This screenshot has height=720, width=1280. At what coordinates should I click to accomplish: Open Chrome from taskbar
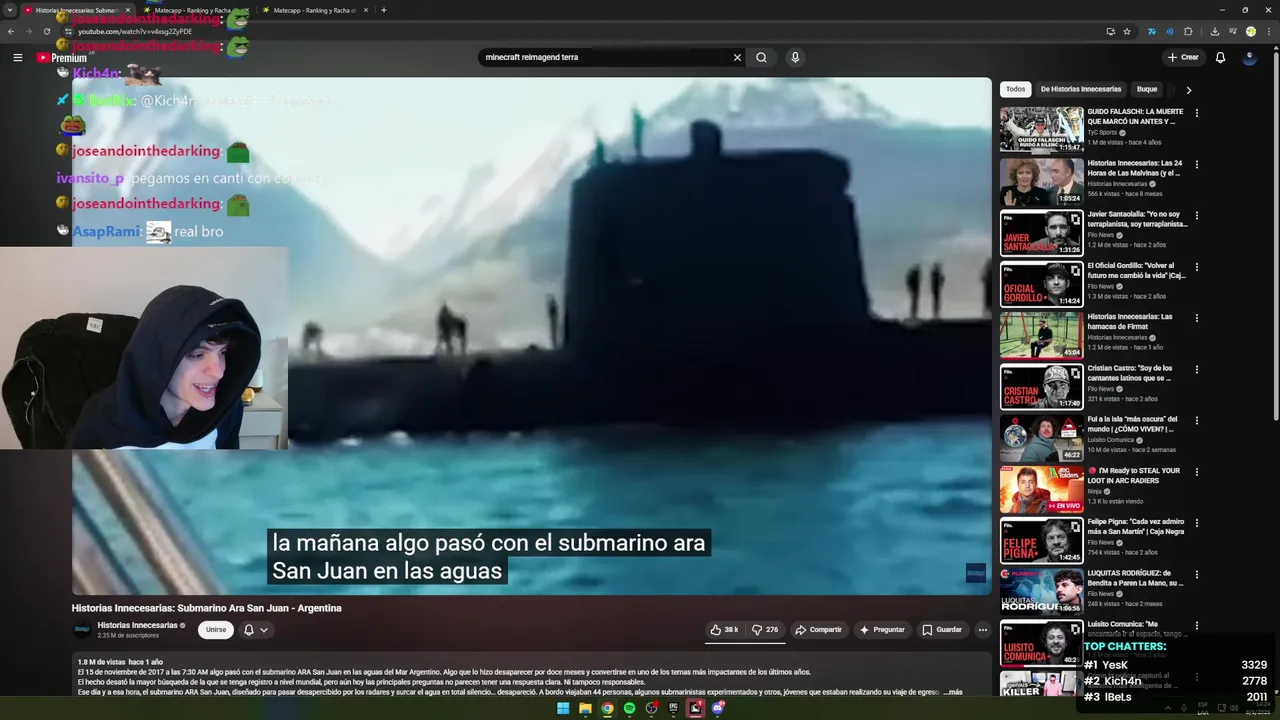coord(607,708)
